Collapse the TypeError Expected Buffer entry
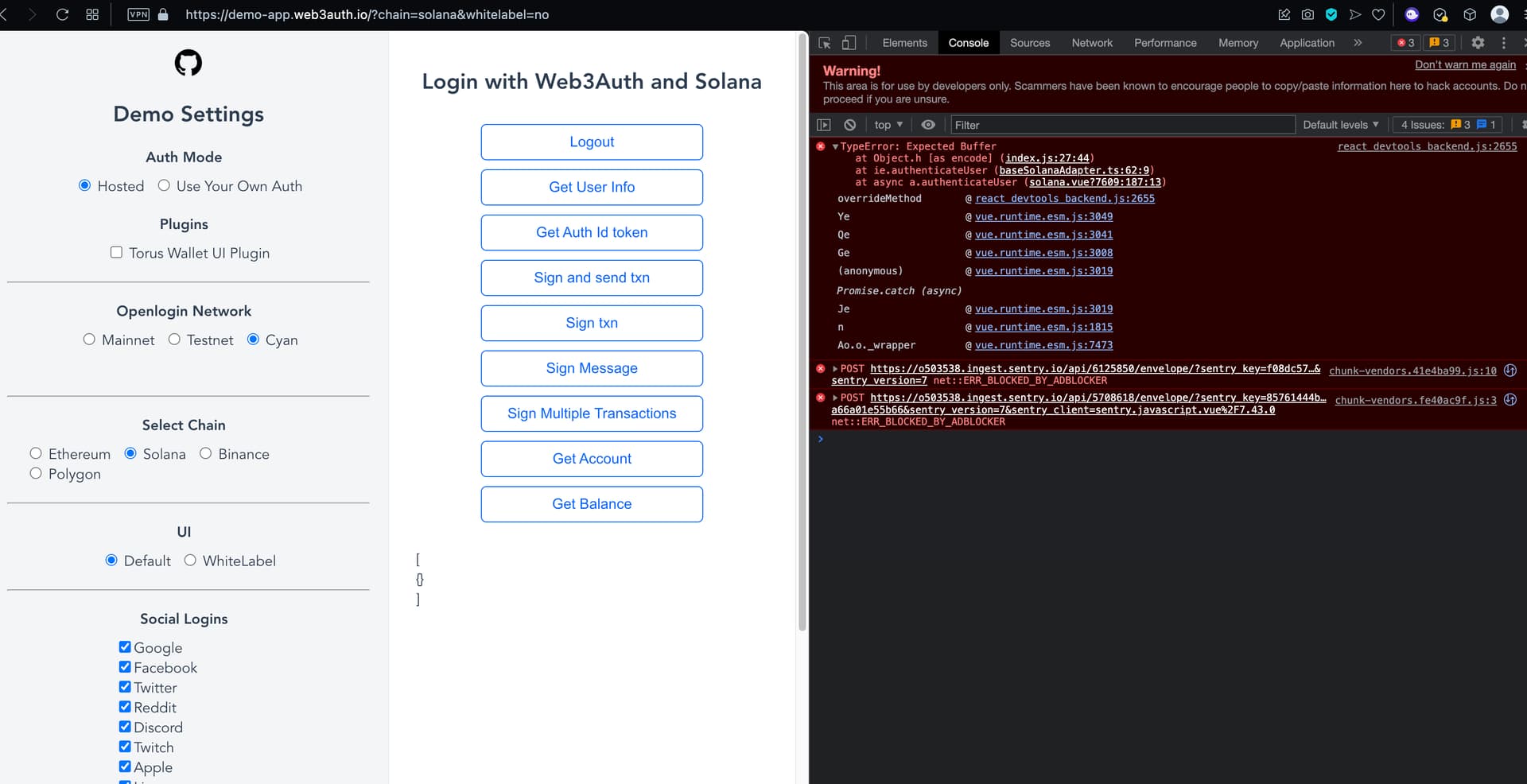 click(x=835, y=146)
